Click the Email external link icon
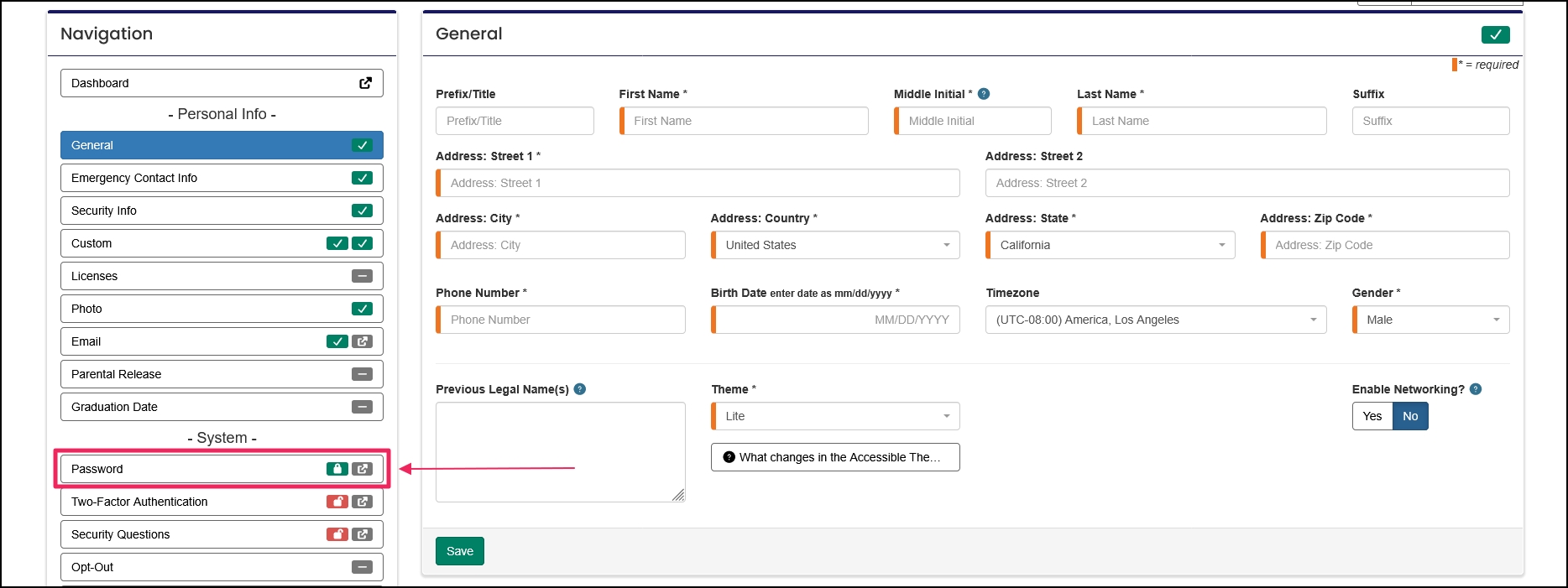 click(x=362, y=341)
